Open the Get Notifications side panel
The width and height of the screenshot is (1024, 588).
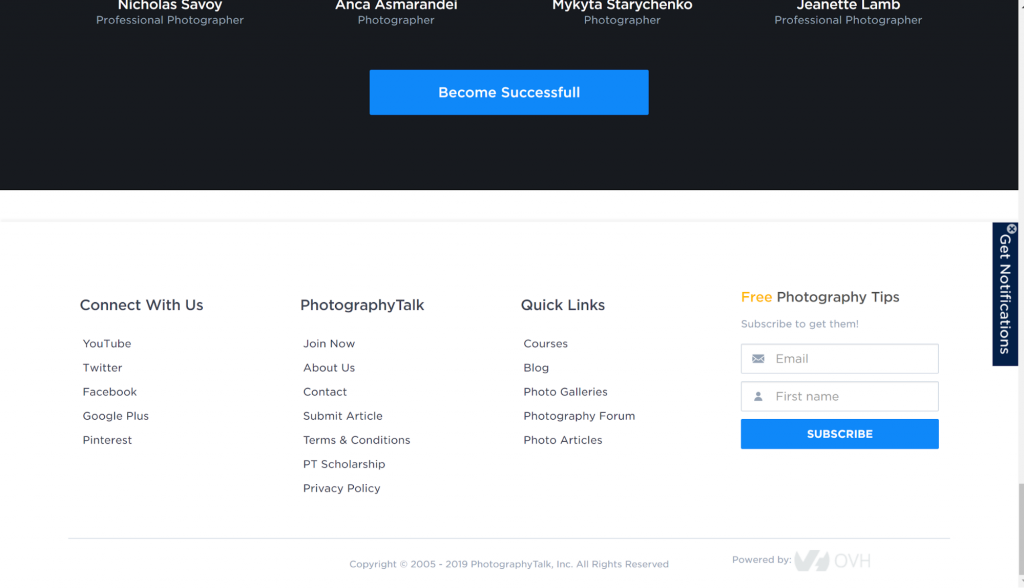tap(1005, 298)
